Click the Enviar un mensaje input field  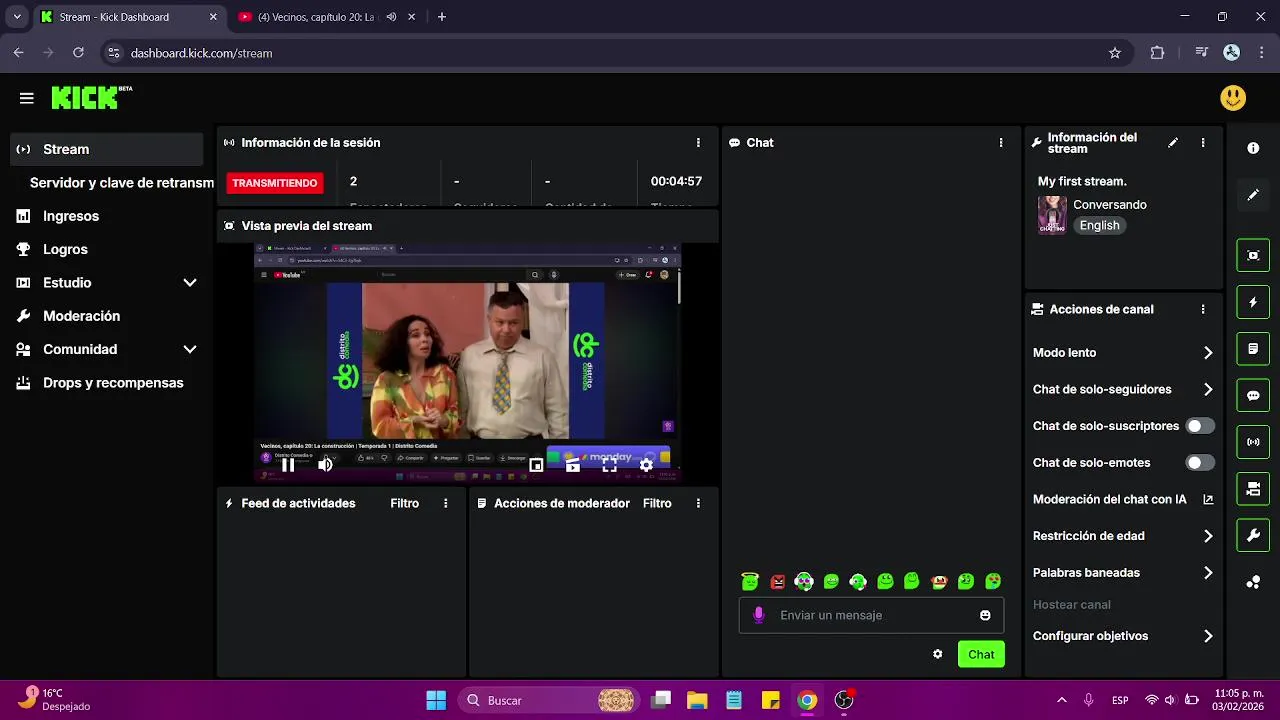pos(871,615)
